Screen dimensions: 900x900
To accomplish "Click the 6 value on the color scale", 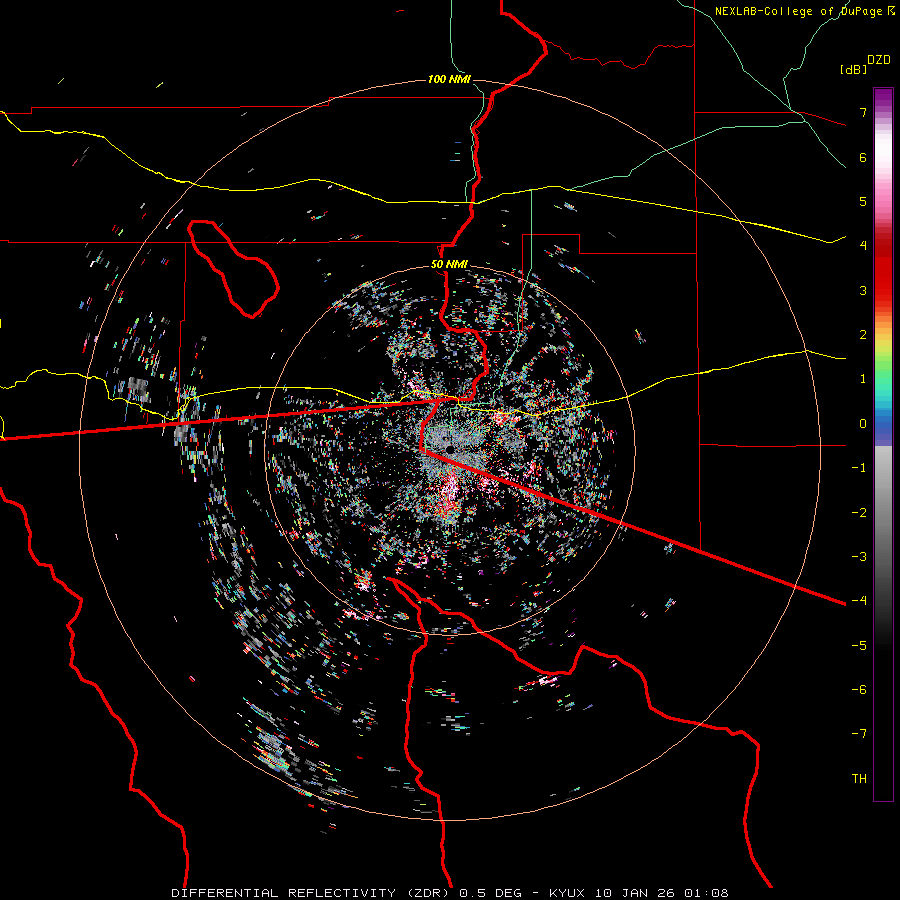I will click(863, 157).
